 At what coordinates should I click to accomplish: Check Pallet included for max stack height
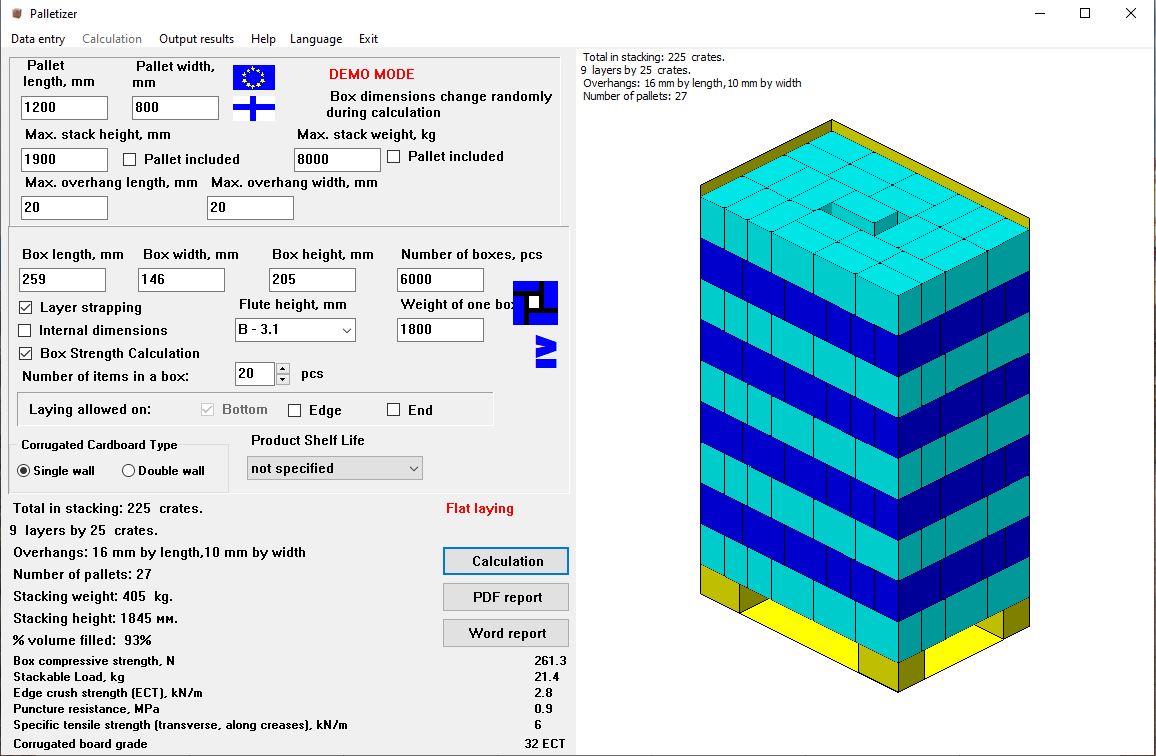point(128,159)
